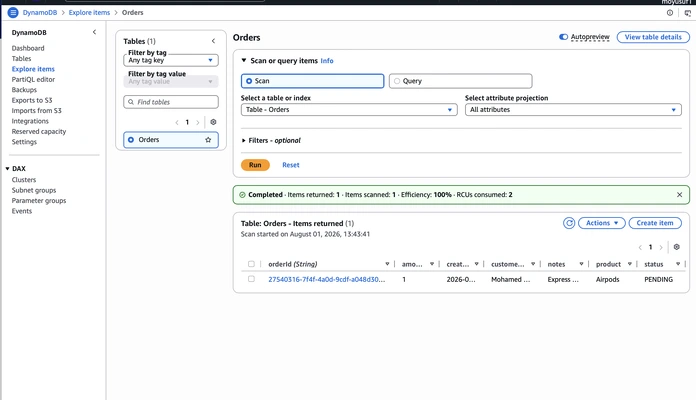Favorite the Orders table star
Viewport: 696px width, 400px height.
pyautogui.click(x=208, y=140)
